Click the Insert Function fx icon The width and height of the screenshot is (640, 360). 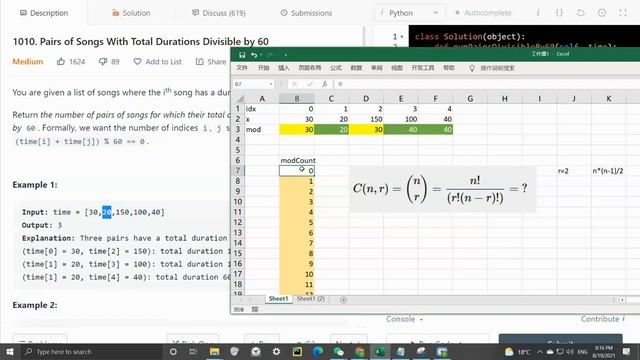tap(324, 84)
